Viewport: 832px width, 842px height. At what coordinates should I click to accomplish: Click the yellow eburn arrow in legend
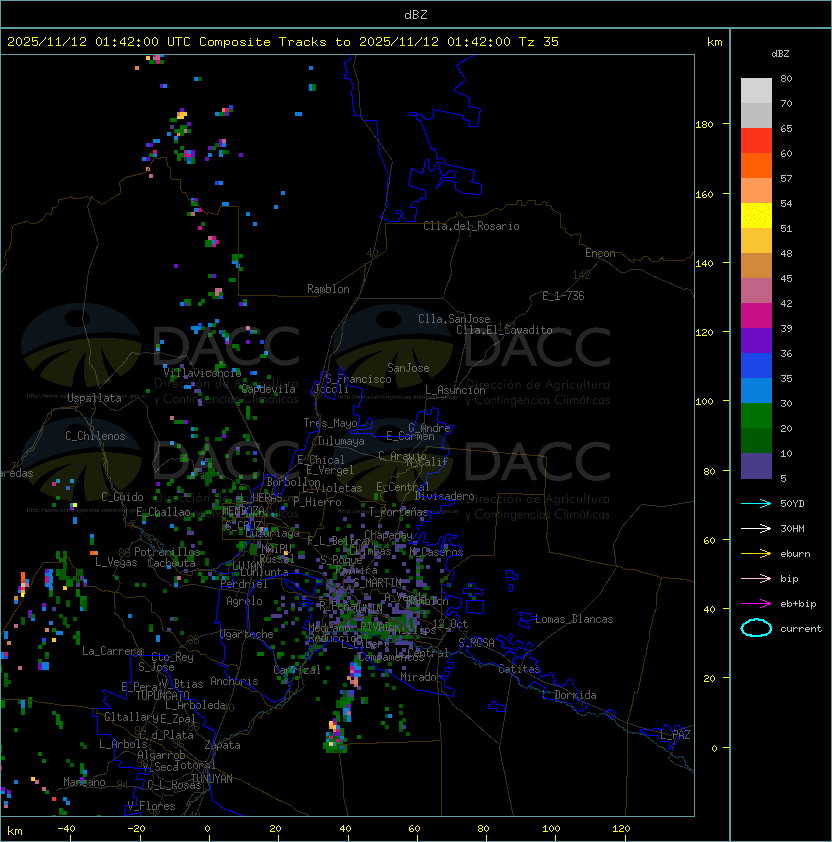click(x=756, y=554)
